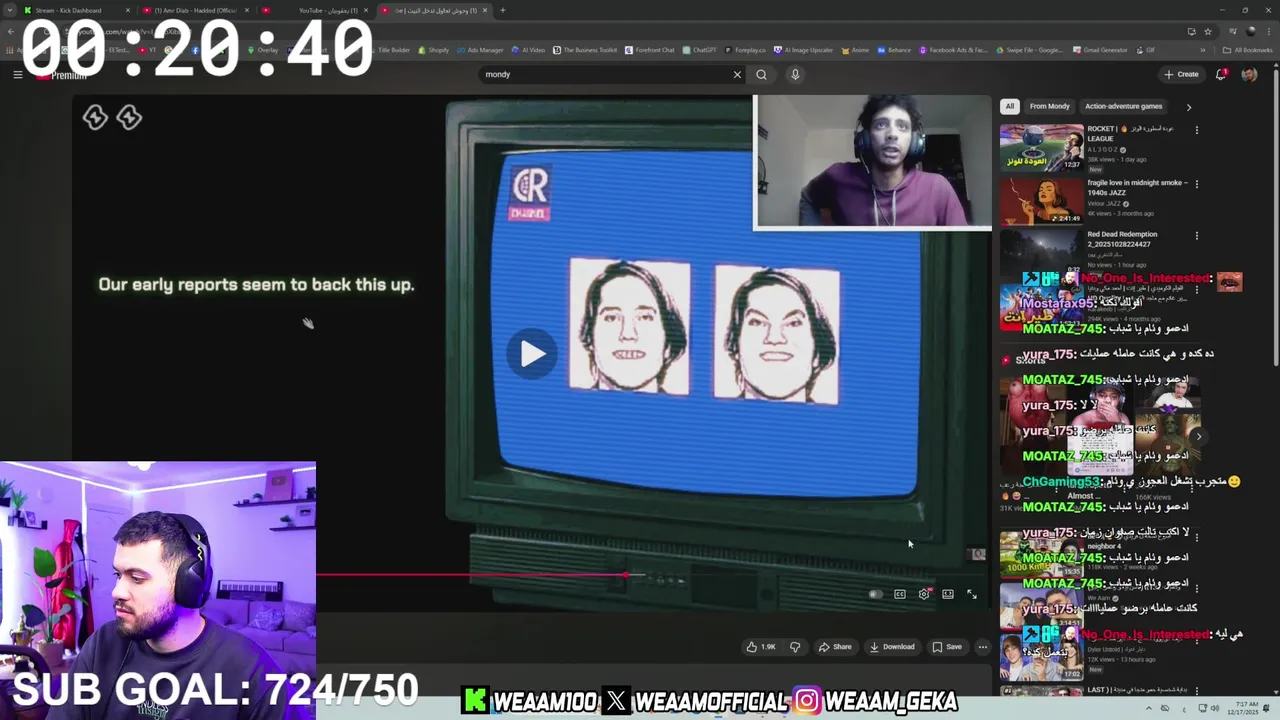Dislike the video
Viewport: 1280px width, 720px height.
pos(795,647)
